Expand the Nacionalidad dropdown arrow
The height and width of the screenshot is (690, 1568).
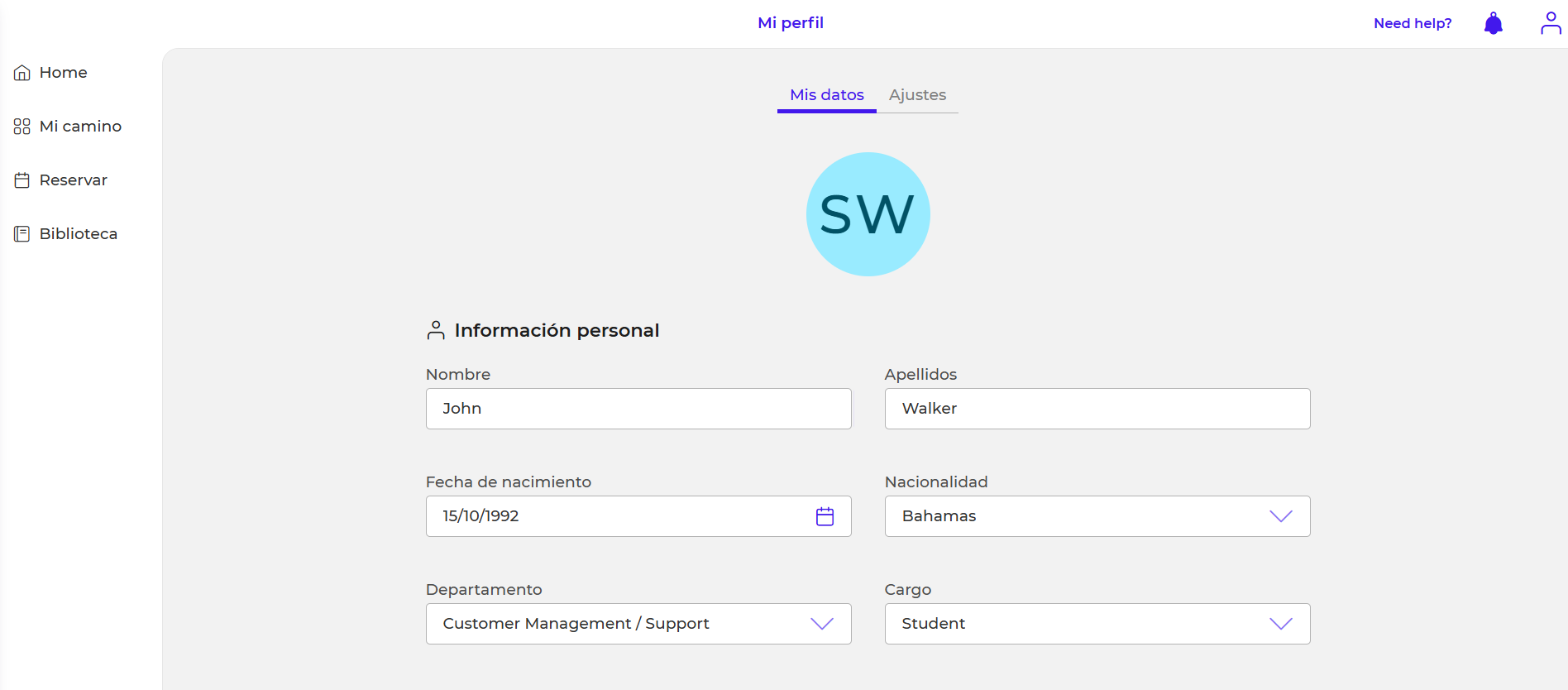(1280, 516)
